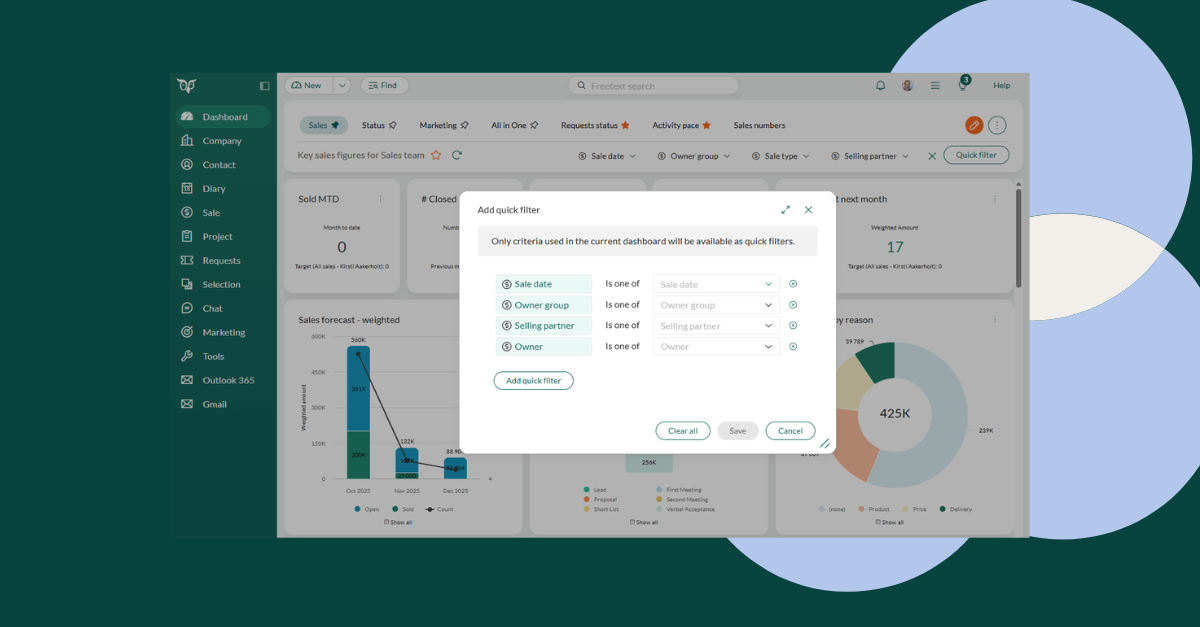Image resolution: width=1200 pixels, height=627 pixels.
Task: Remove the Owner quick filter row
Action: point(793,347)
